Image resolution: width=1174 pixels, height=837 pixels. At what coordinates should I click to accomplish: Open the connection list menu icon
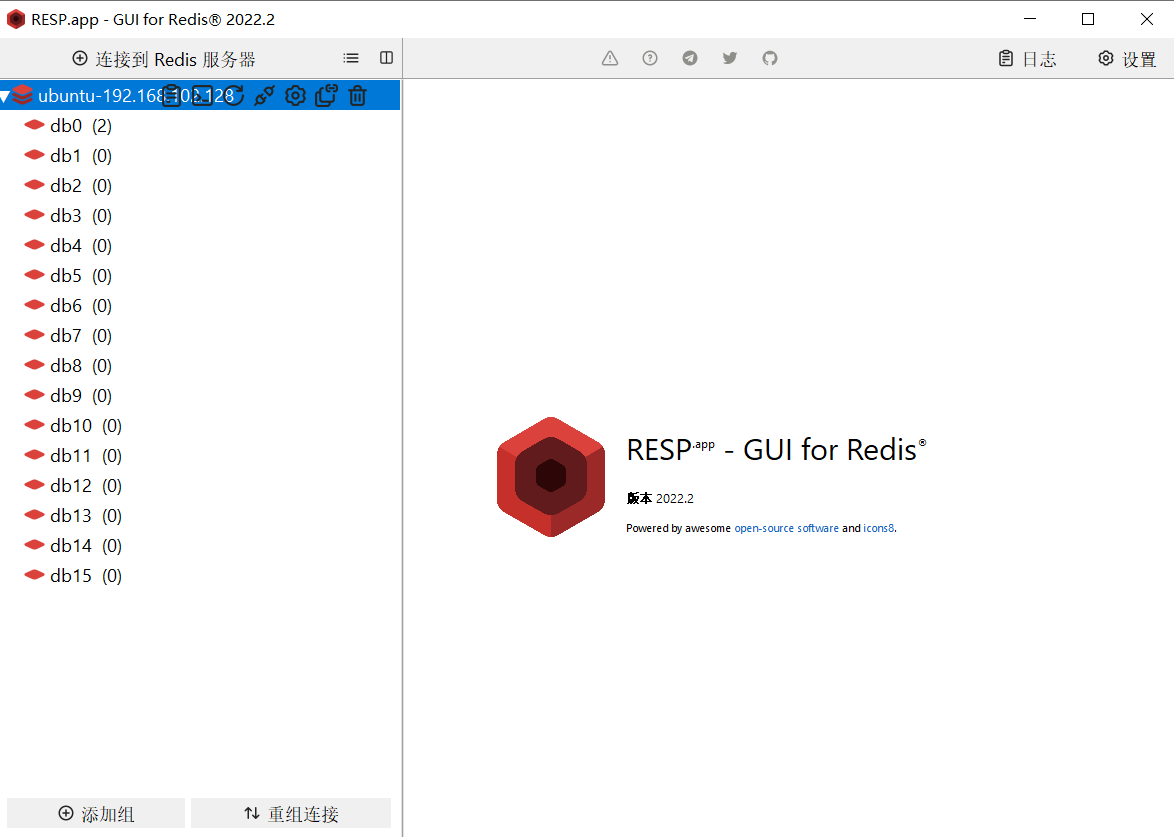pyautogui.click(x=351, y=58)
